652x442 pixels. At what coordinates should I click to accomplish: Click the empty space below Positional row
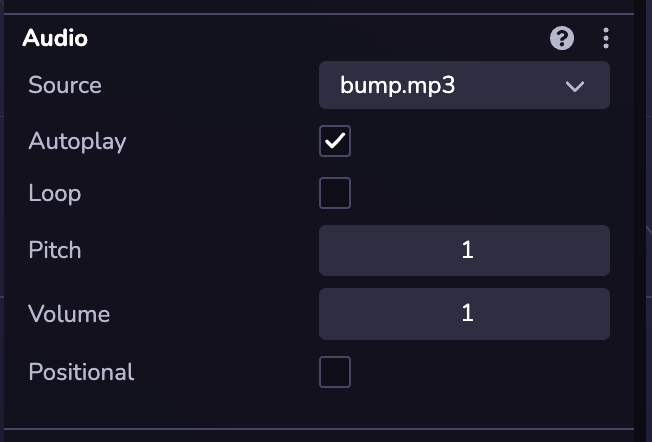(300, 408)
